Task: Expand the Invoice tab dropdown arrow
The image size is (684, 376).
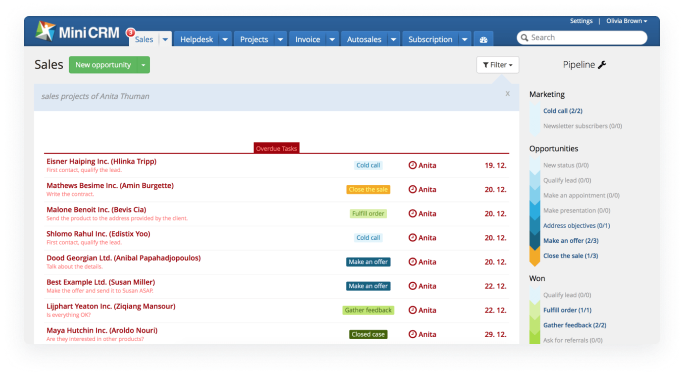Action: click(x=332, y=39)
